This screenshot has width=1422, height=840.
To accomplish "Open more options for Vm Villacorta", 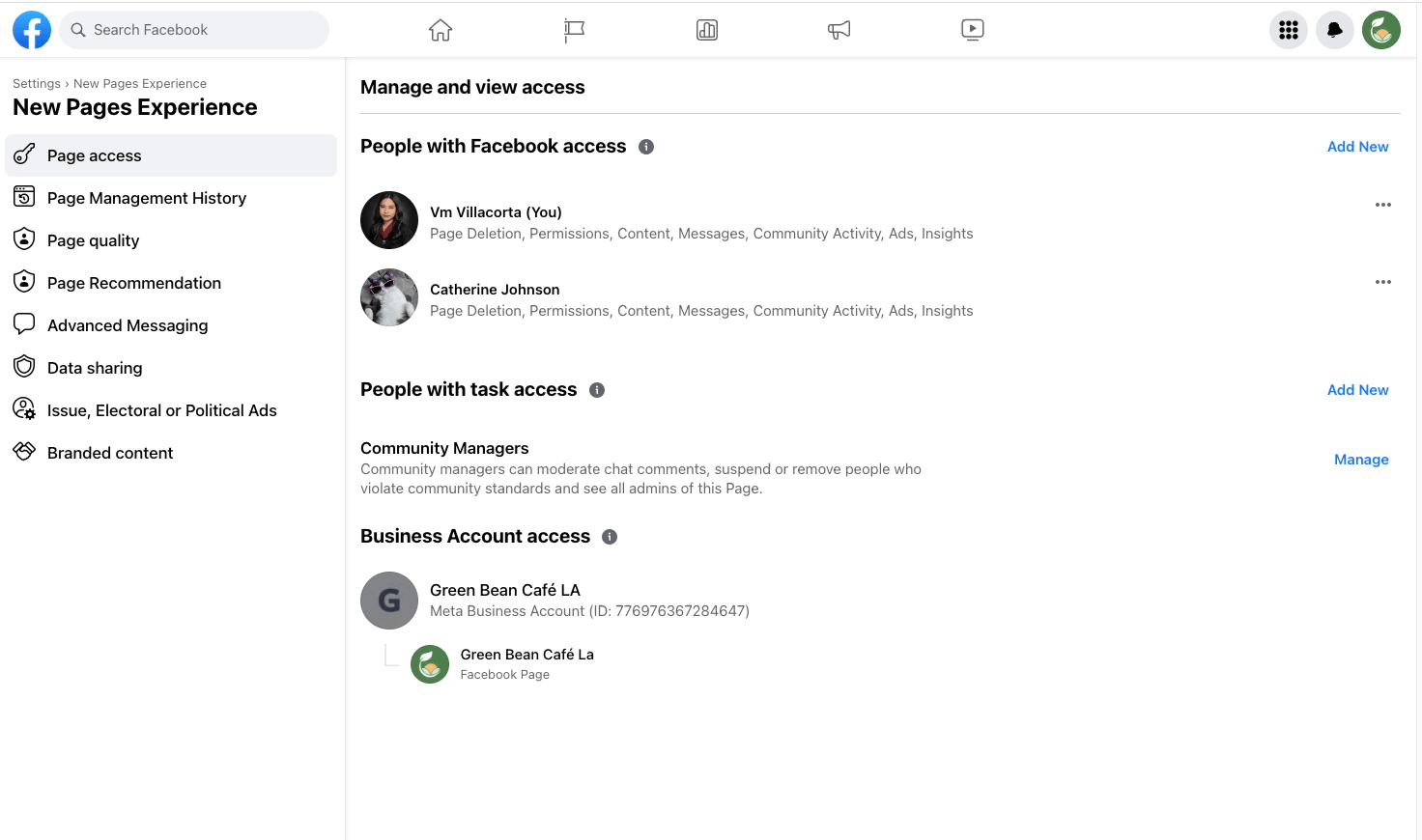I will tap(1383, 205).
